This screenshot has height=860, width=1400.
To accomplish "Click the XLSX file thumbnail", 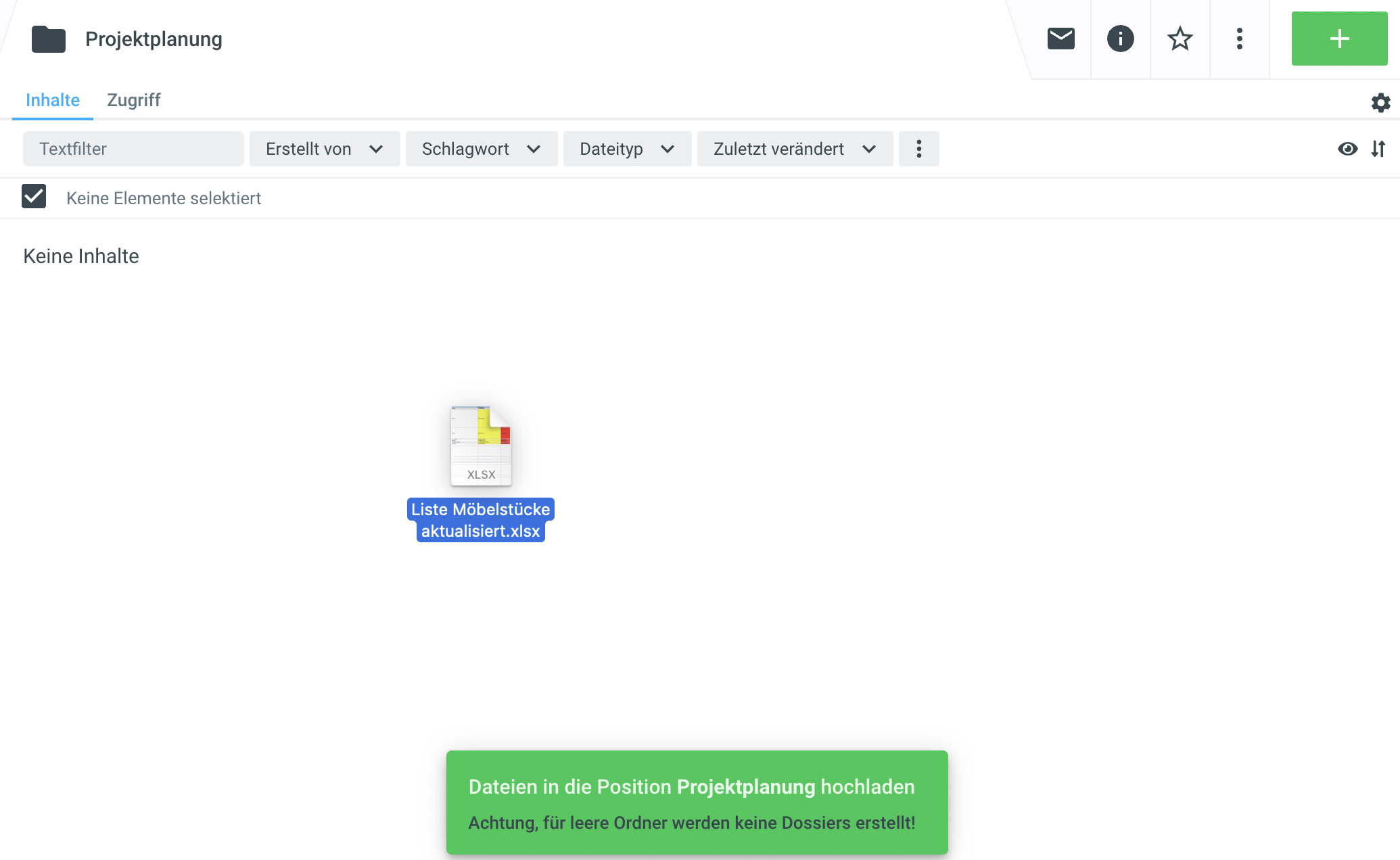I will tap(481, 446).
